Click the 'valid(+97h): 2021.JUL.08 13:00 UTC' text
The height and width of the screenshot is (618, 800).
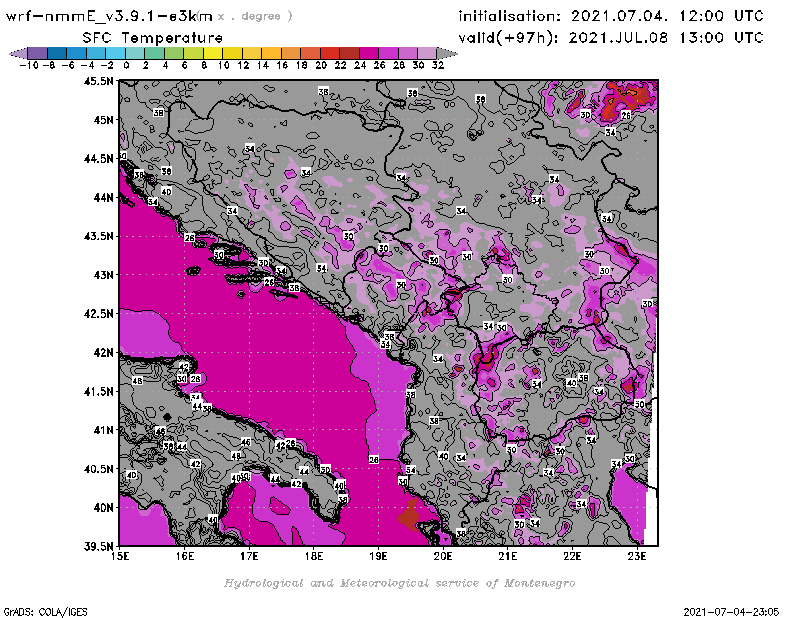611,37
